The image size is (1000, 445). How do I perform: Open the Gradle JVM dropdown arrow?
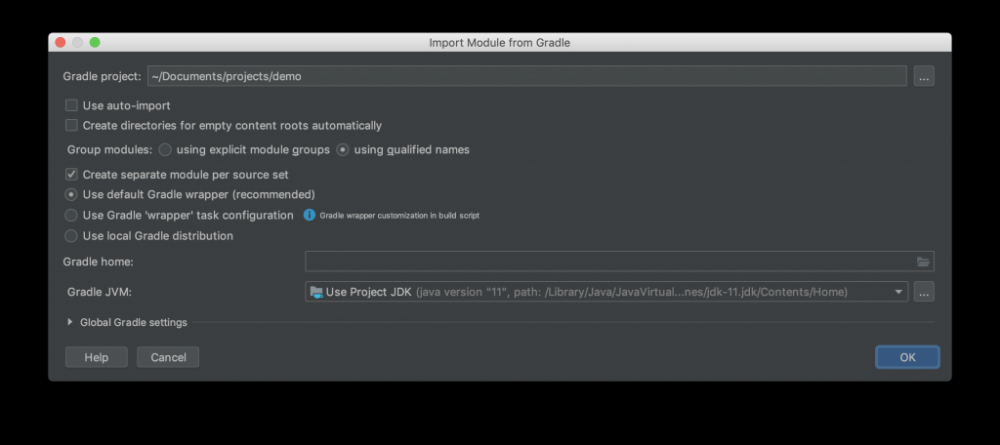coord(899,292)
